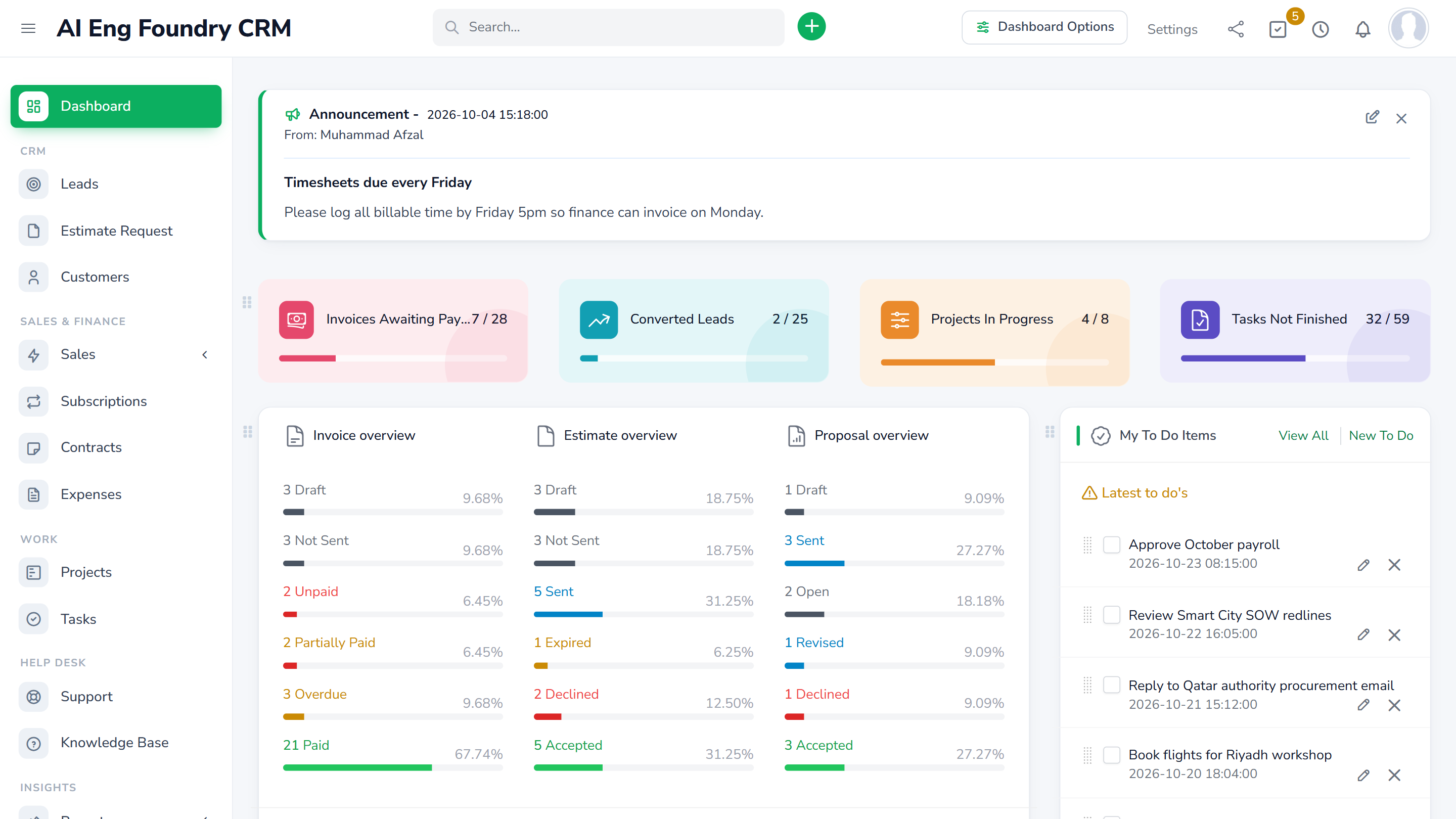Click the 2 Unpaid invoice status
Image resolution: width=1456 pixels, height=819 pixels.
tap(310, 592)
